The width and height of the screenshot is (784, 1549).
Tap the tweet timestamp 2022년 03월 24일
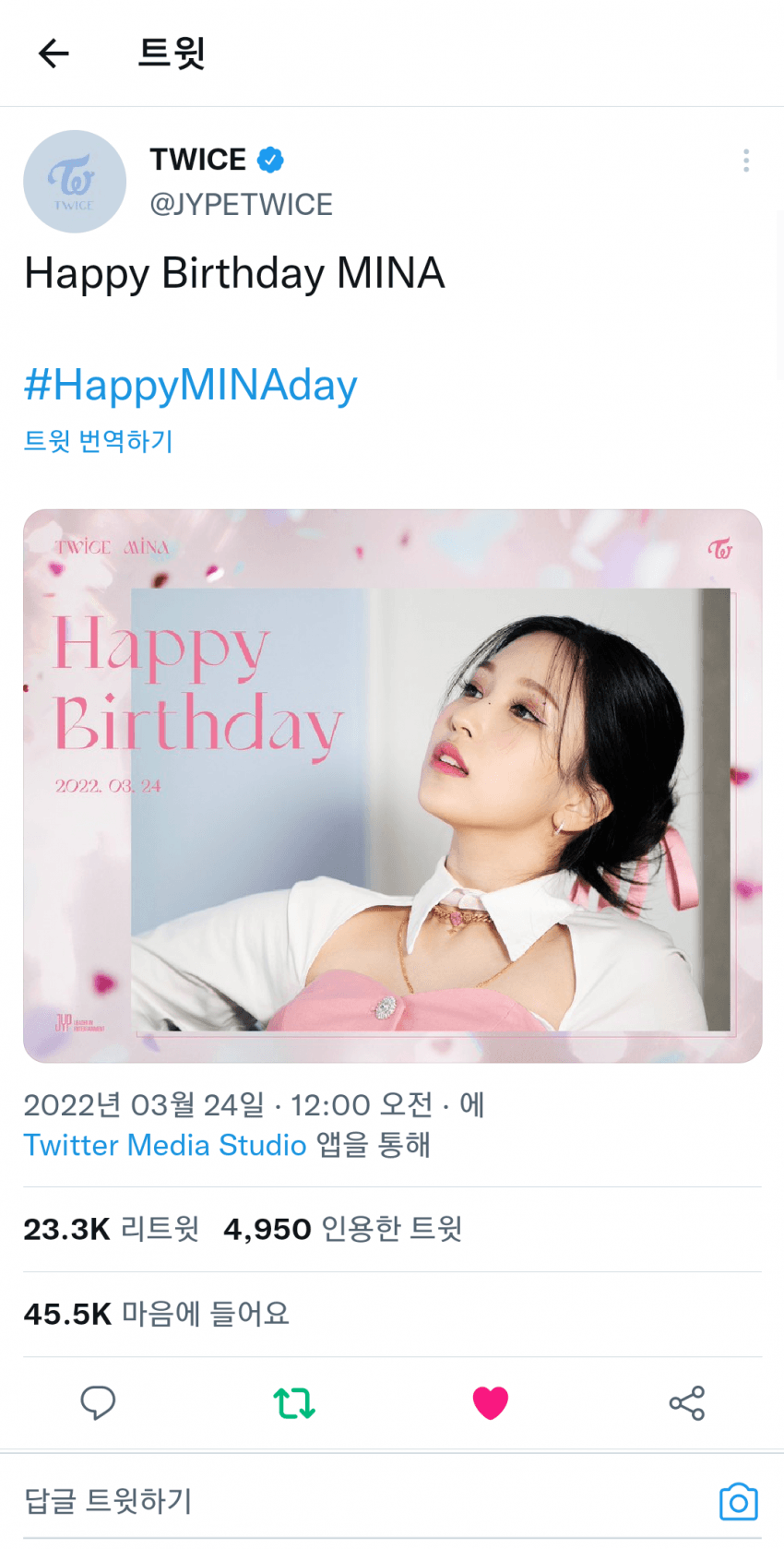pyautogui.click(x=144, y=1104)
